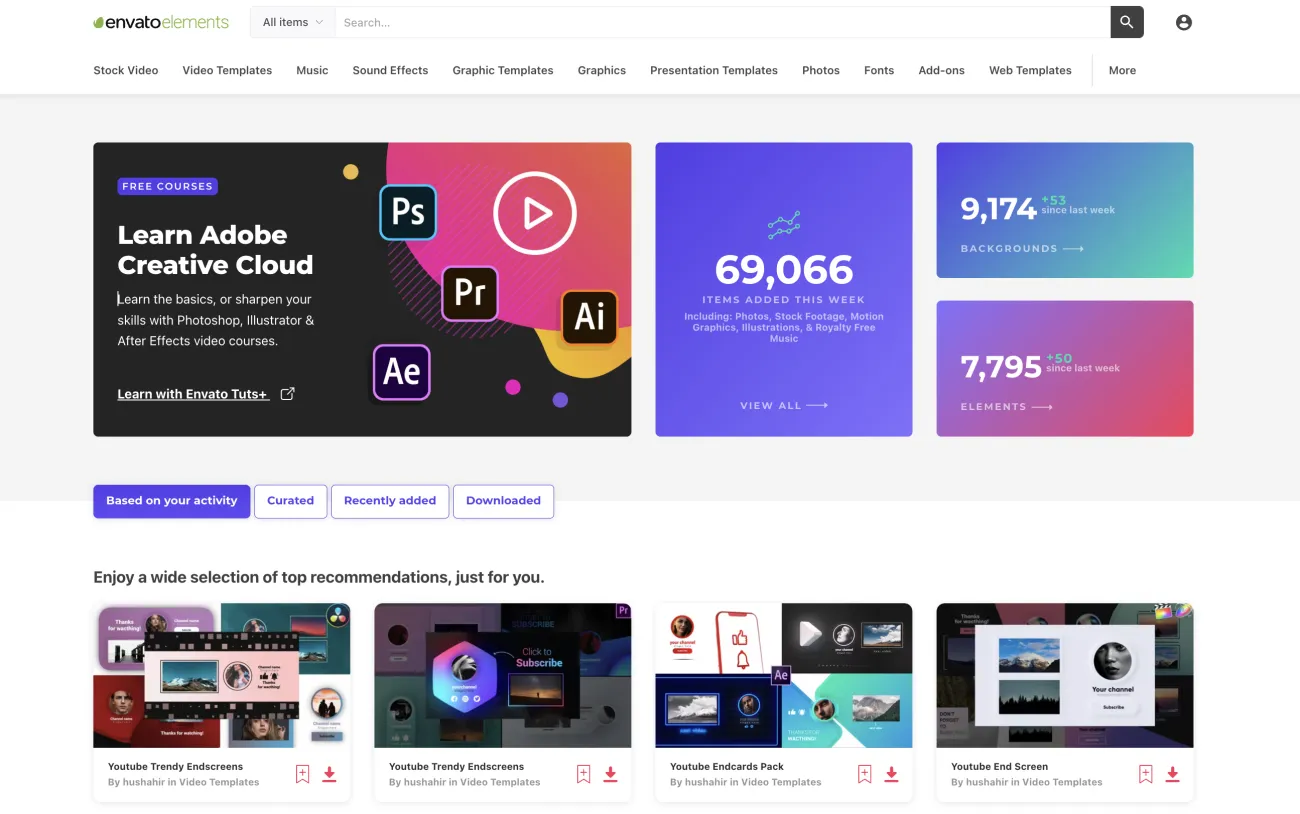Click the arrow next to BACKGROUNDS
Image resolution: width=1300 pixels, height=814 pixels.
click(1073, 248)
